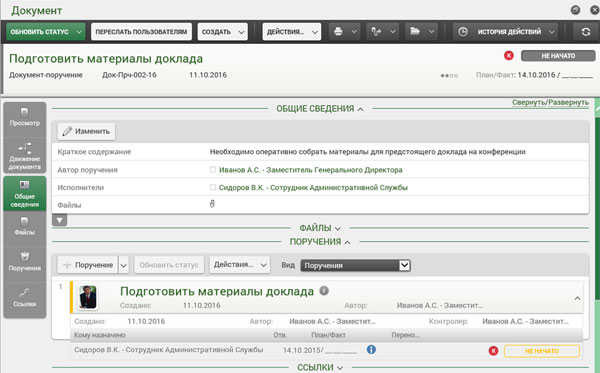Click the assignee photo thumbnail
Viewport: 600px width, 373px height.
88,297
